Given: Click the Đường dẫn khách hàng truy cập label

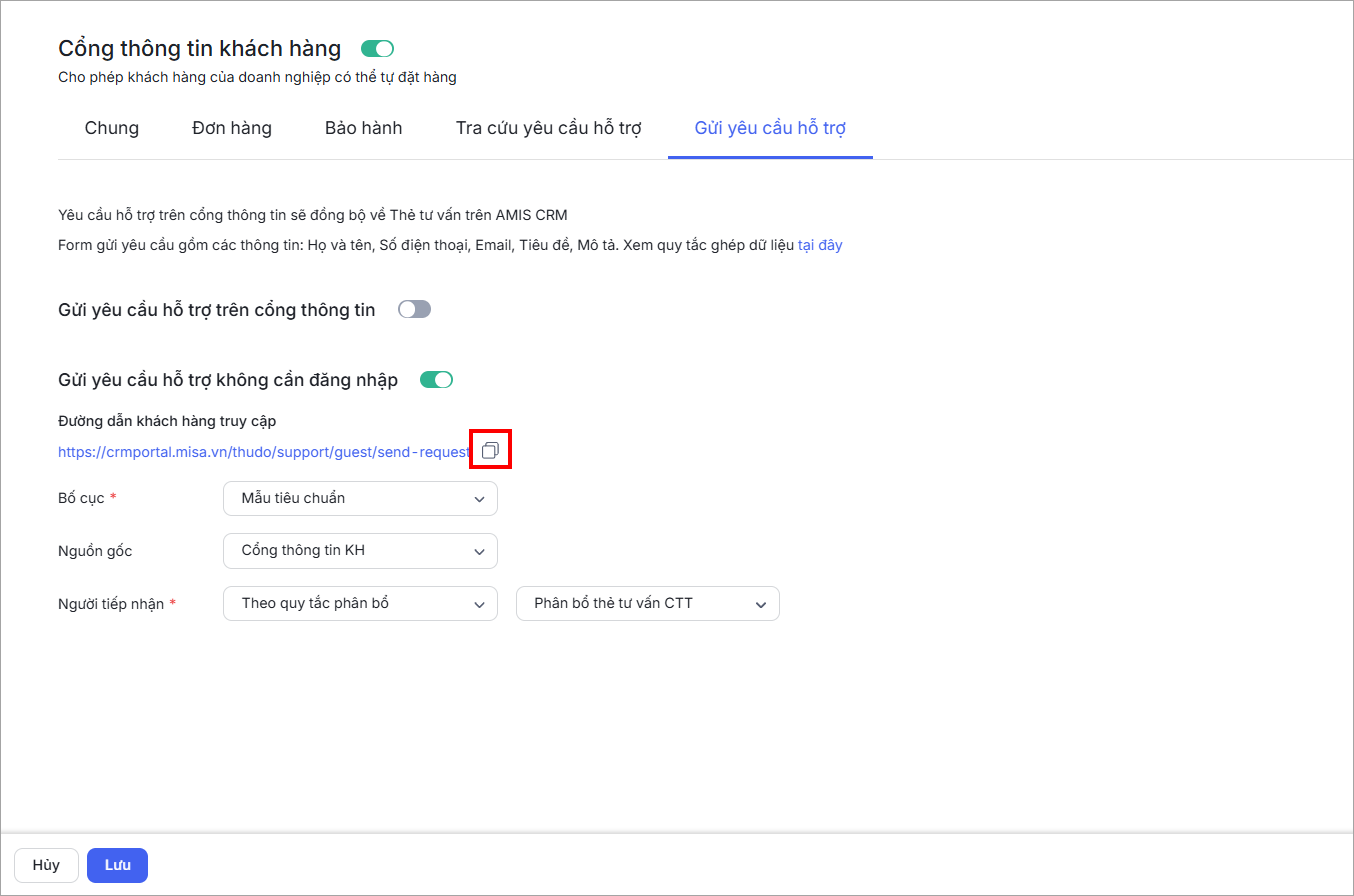Looking at the screenshot, I should click(167, 421).
